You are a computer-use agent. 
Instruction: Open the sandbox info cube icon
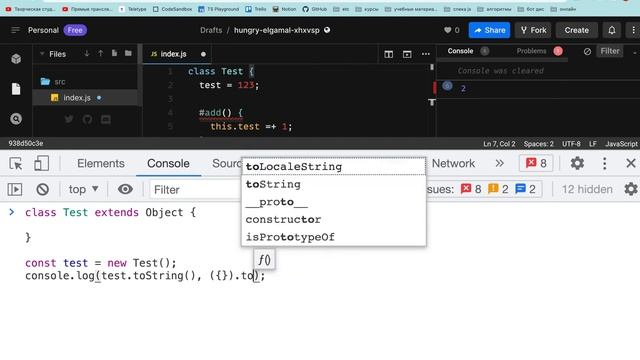[x=16, y=59]
